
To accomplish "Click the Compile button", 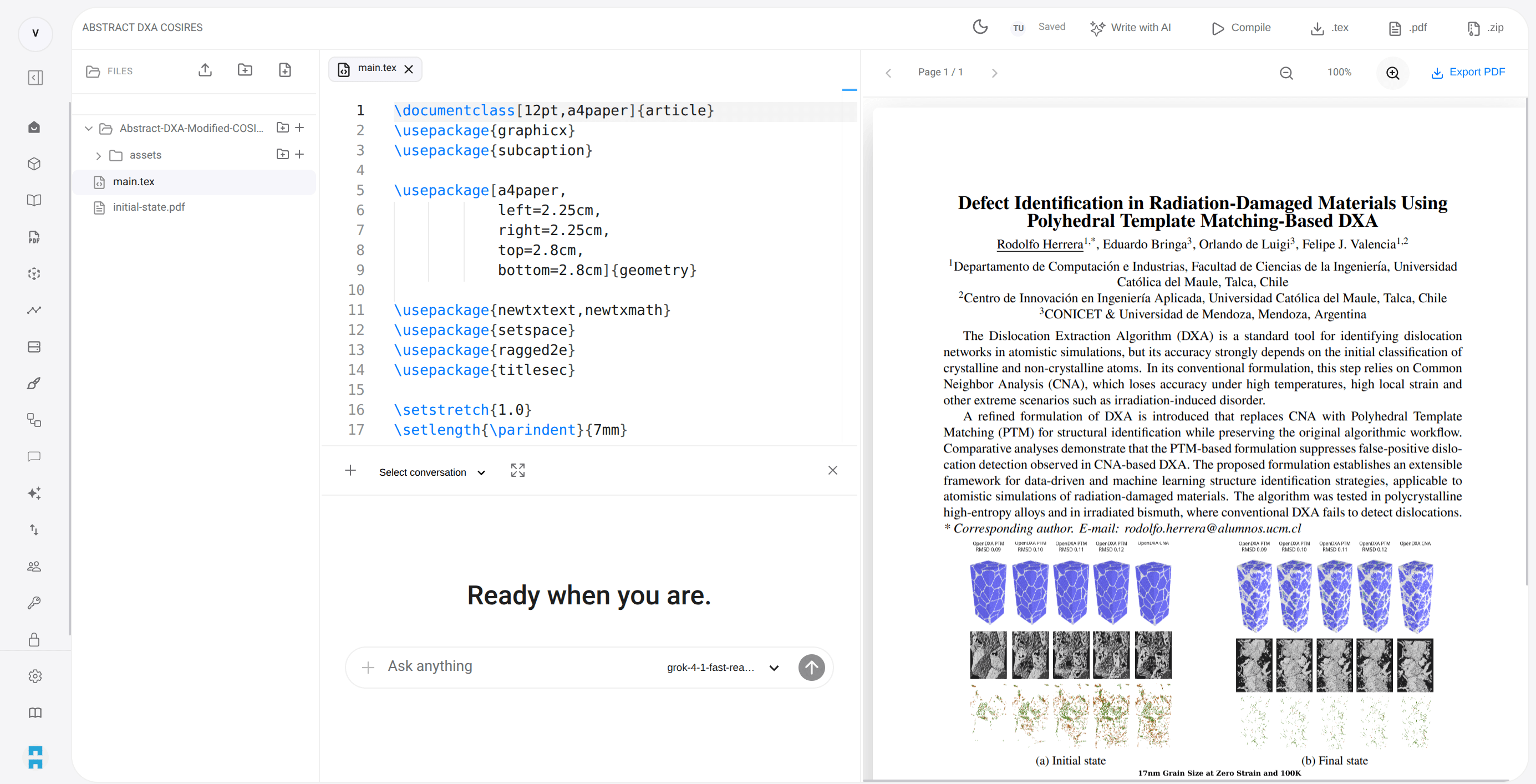I will tap(1242, 27).
